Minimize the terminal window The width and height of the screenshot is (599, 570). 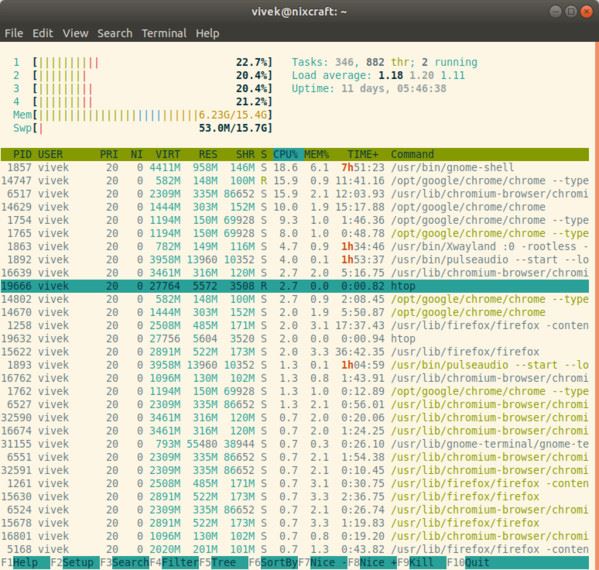point(555,11)
